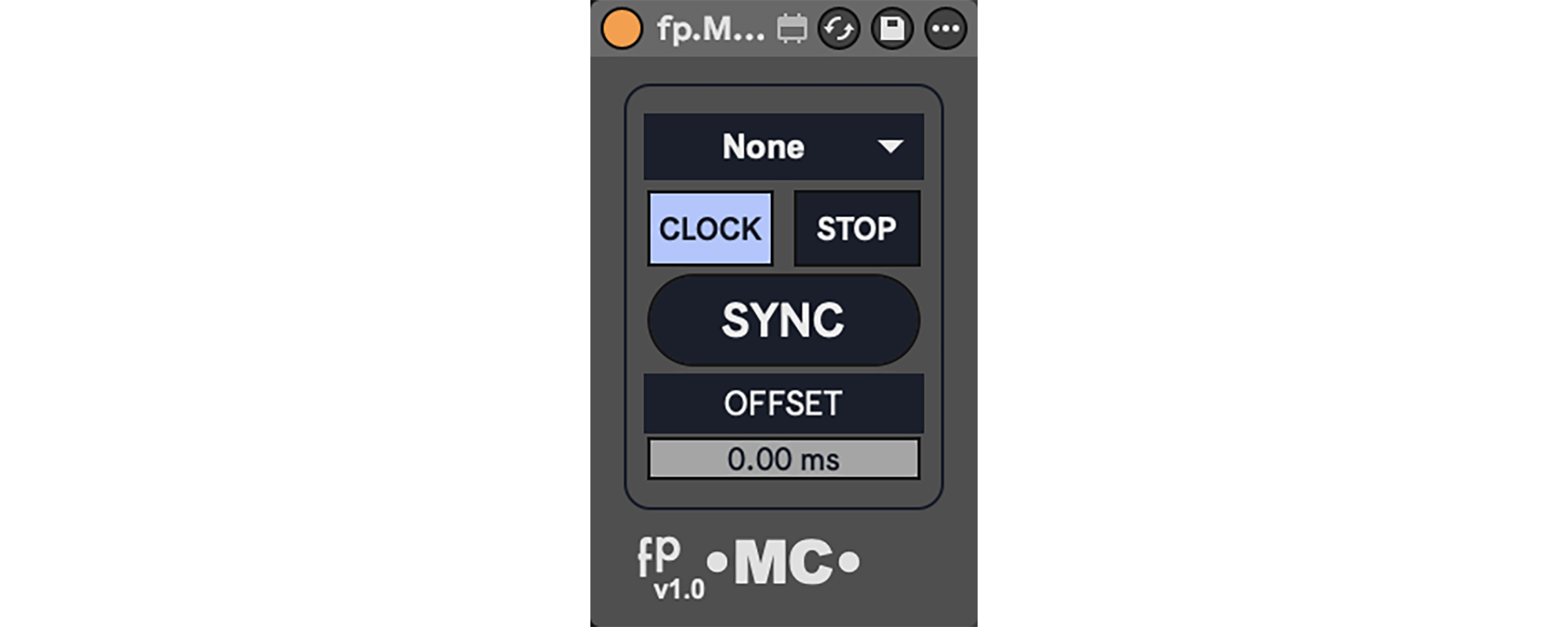Click the OFFSET label bar

[784, 404]
